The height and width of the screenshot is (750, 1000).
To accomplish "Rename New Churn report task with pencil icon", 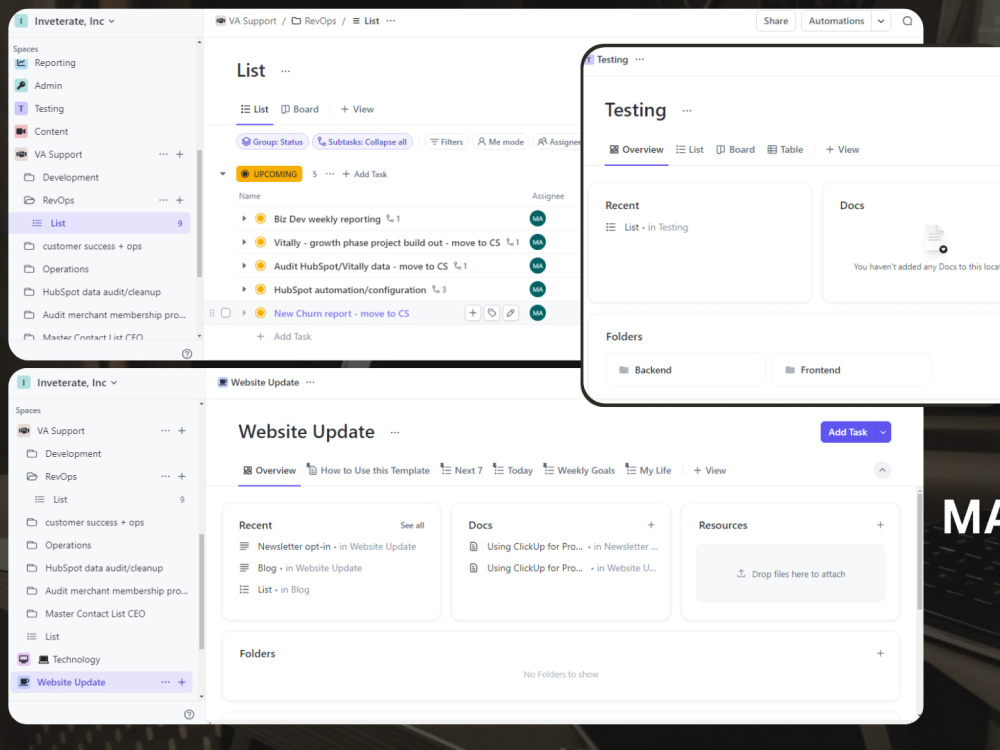I will pos(510,313).
